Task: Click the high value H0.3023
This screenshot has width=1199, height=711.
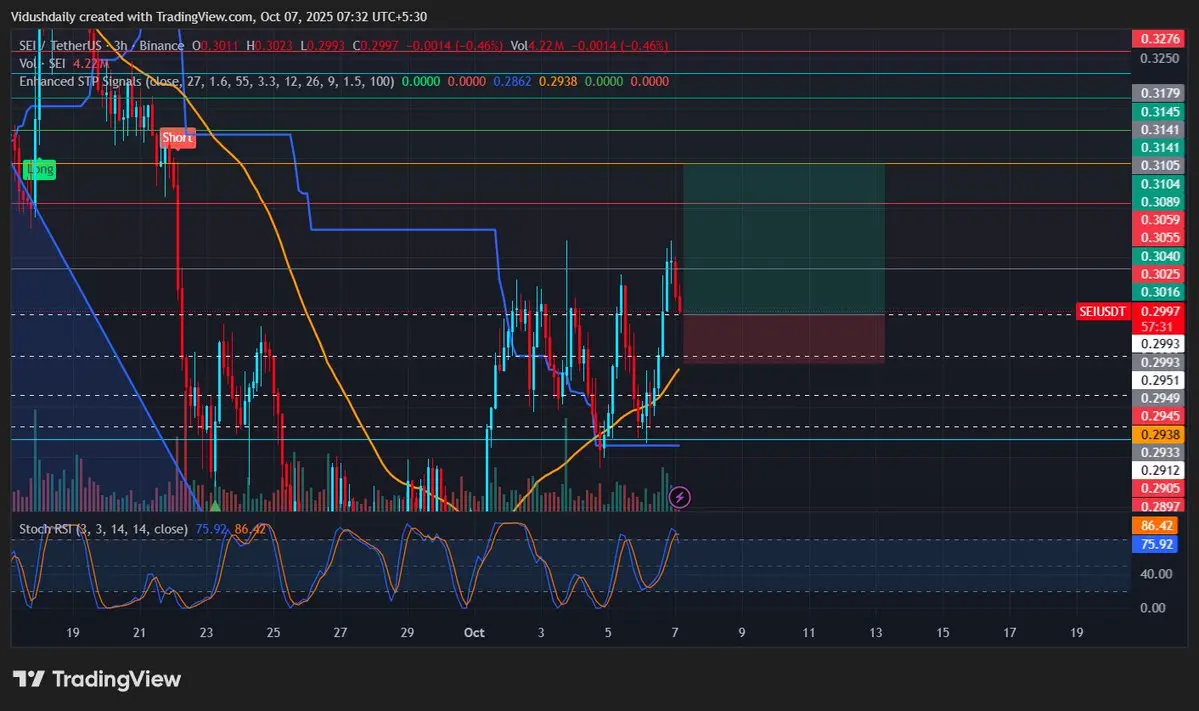Action: pos(269,46)
